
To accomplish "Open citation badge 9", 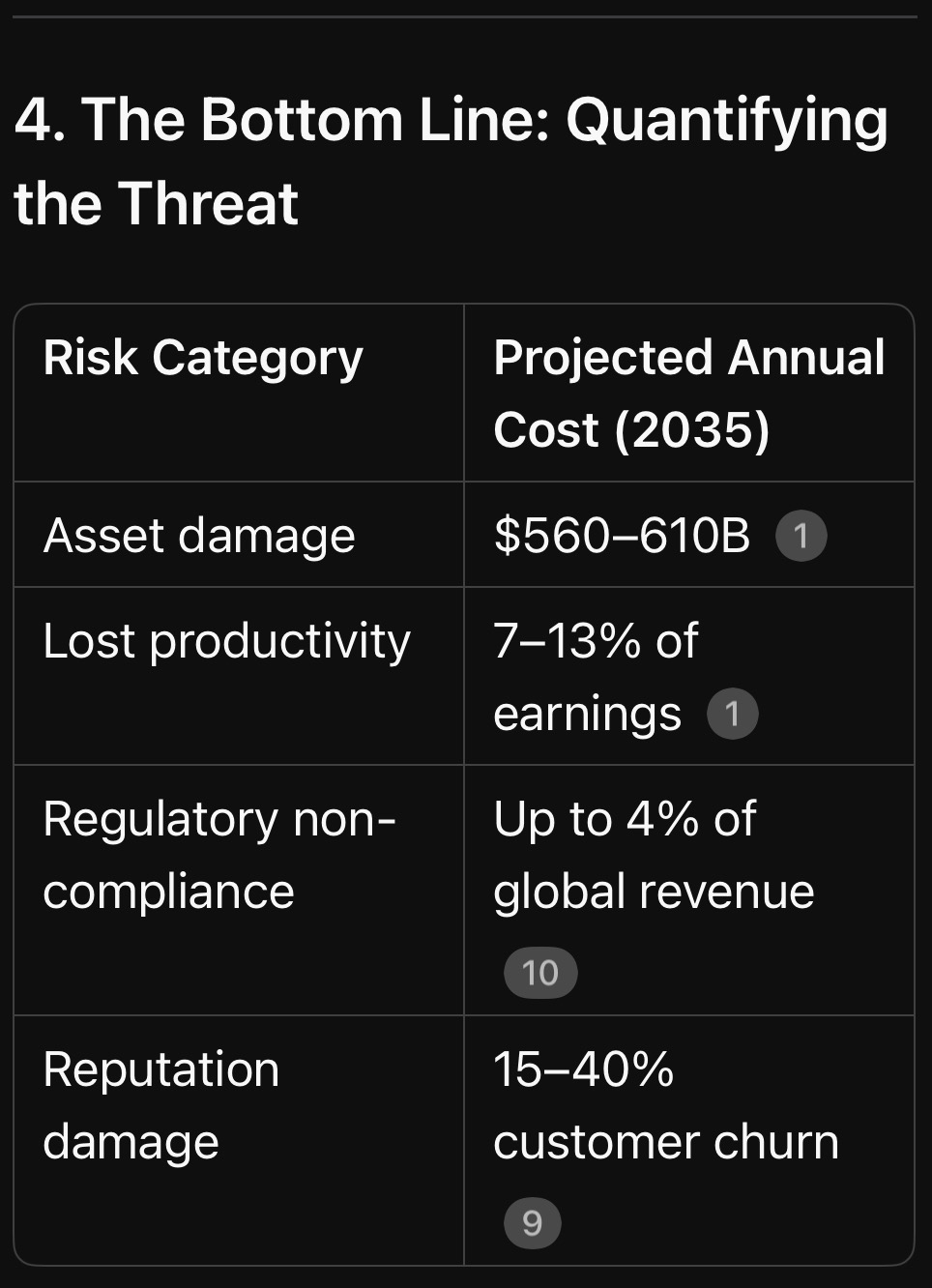I will tap(532, 1223).
